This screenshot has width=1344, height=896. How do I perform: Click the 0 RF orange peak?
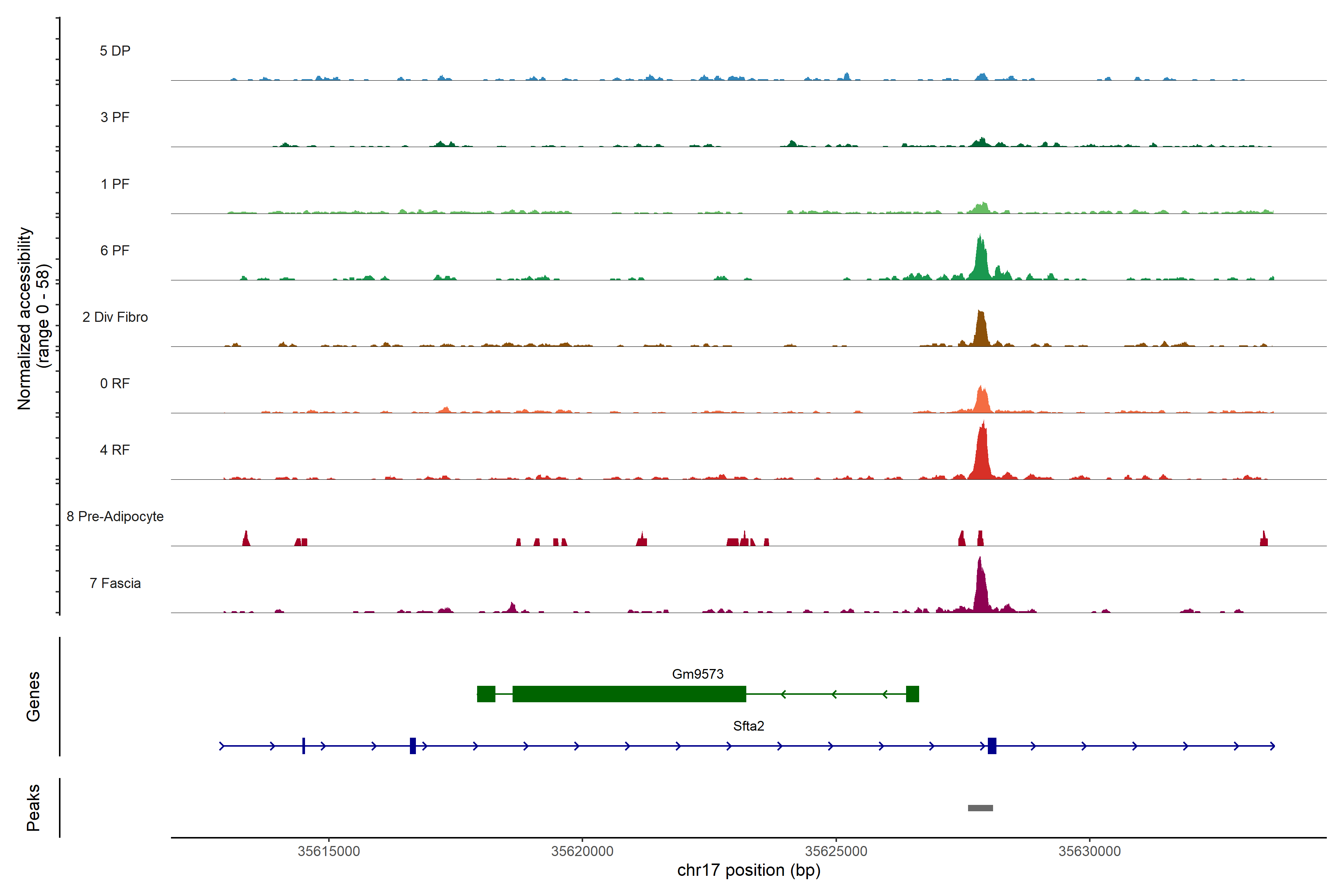click(x=982, y=401)
